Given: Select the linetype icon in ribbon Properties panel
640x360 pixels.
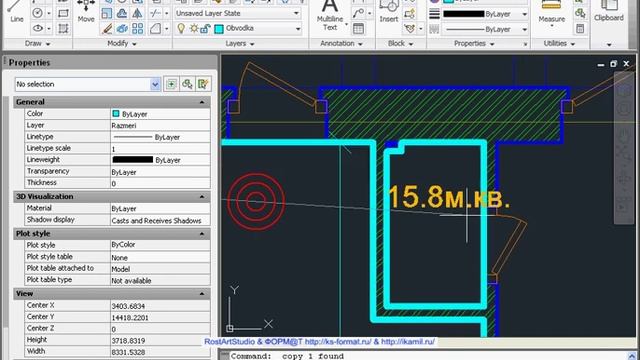Looking at the screenshot, I should (434, 29).
